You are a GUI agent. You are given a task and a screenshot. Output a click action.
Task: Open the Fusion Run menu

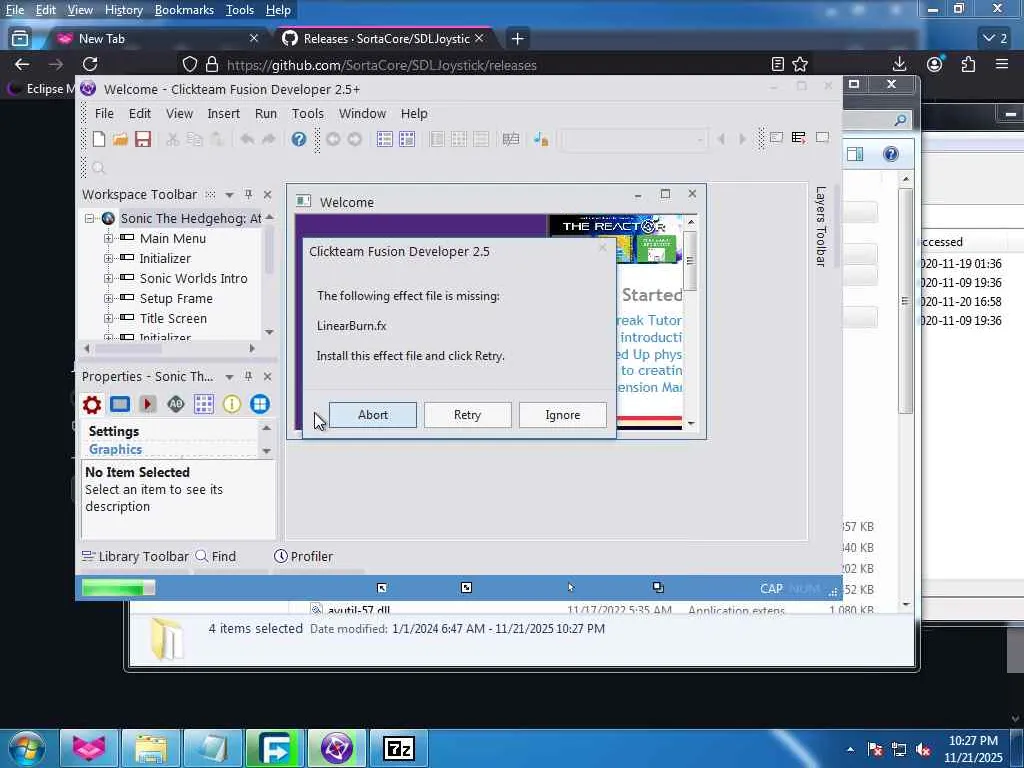click(266, 113)
